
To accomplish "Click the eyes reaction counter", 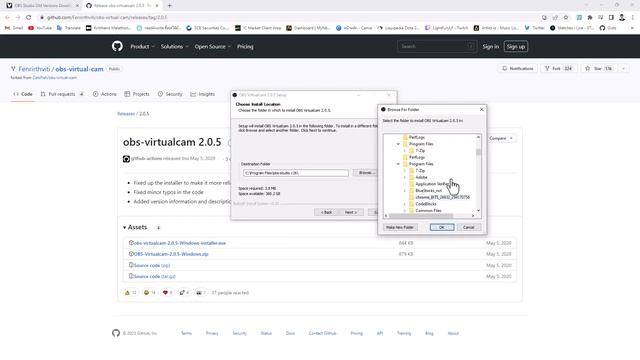I will (201, 293).
